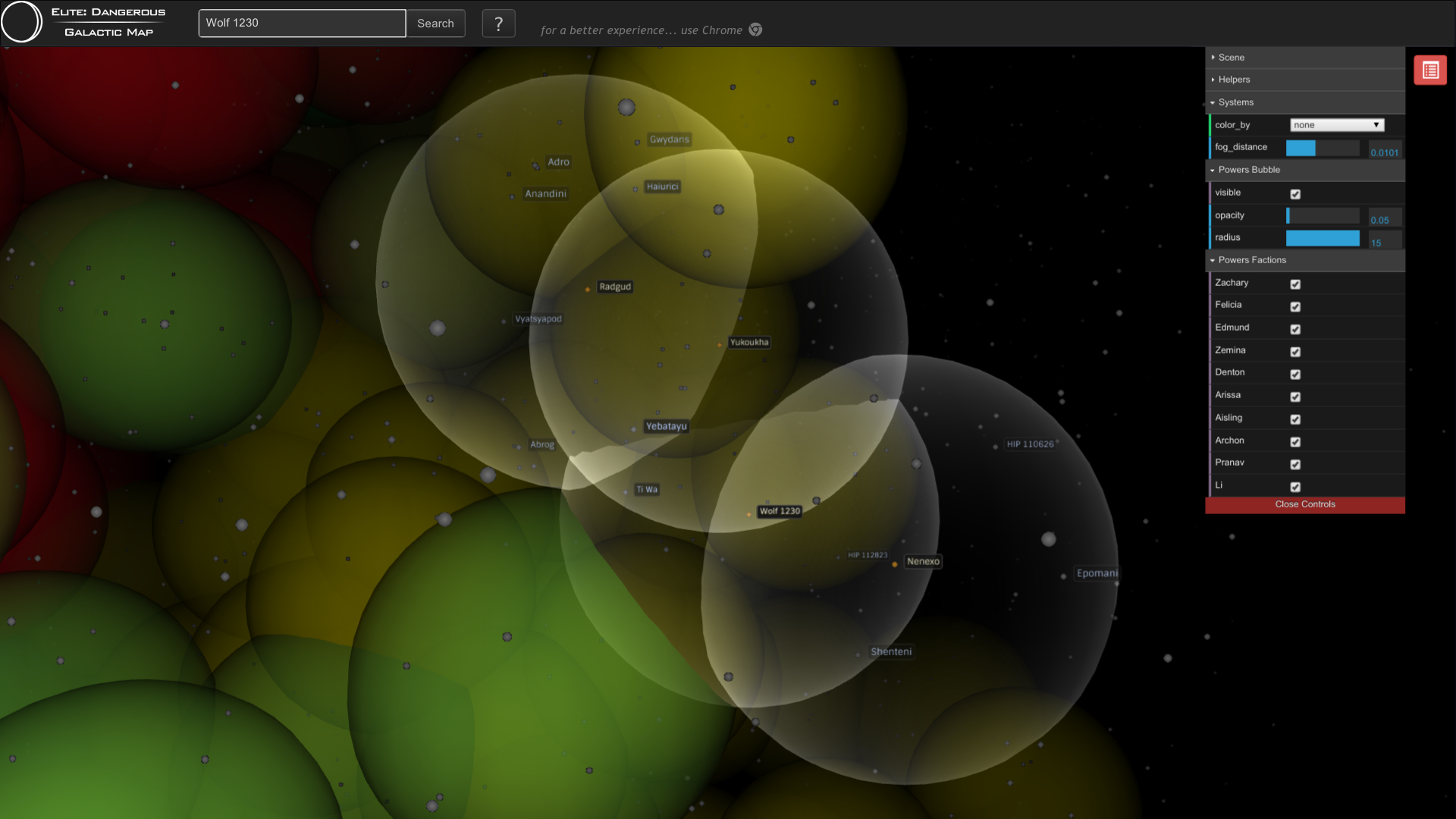The image size is (1456, 819).
Task: Select the HIP 112823 system label
Action: (x=868, y=555)
